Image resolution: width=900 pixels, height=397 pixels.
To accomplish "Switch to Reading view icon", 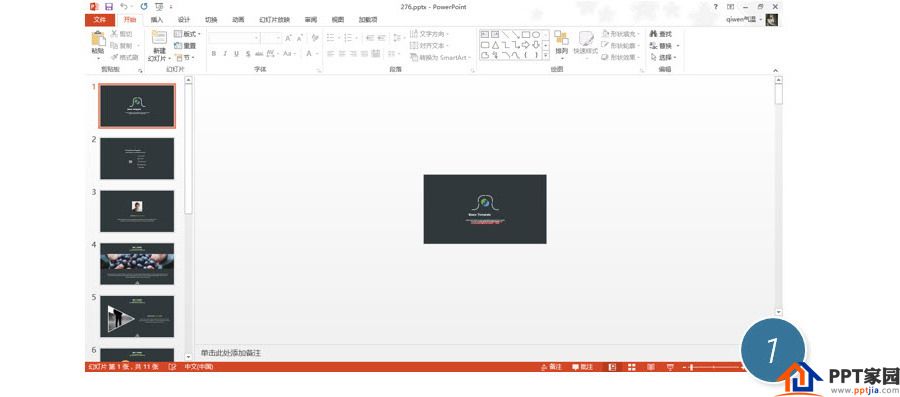I will click(x=651, y=367).
